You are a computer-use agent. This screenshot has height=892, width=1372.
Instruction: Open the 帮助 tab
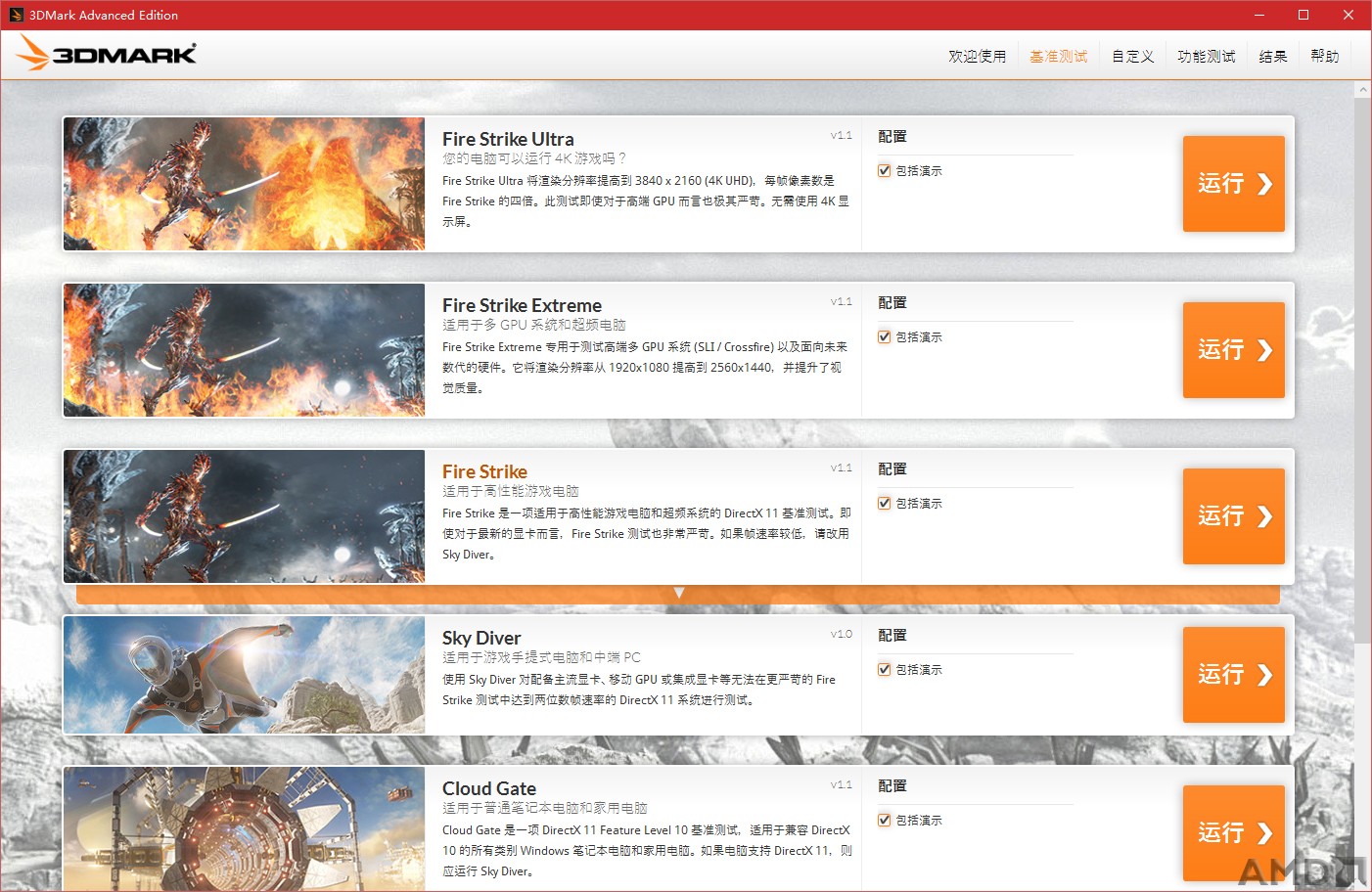pyautogui.click(x=1324, y=56)
